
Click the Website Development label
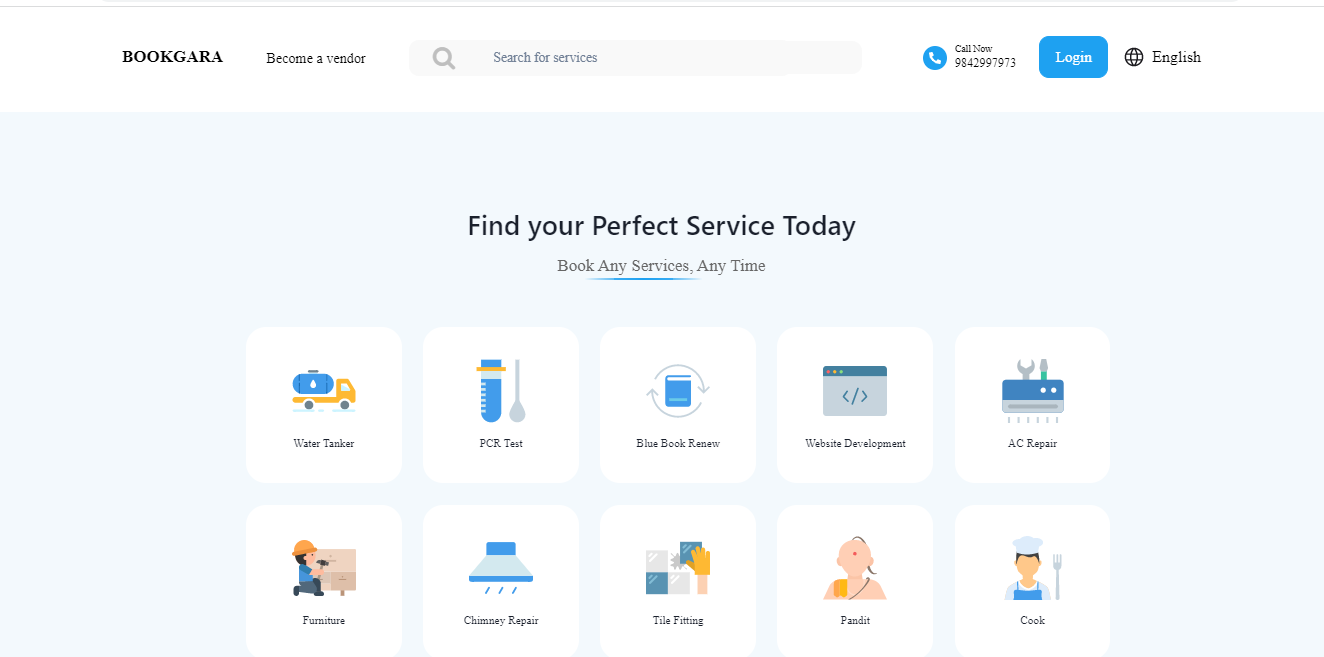click(855, 443)
